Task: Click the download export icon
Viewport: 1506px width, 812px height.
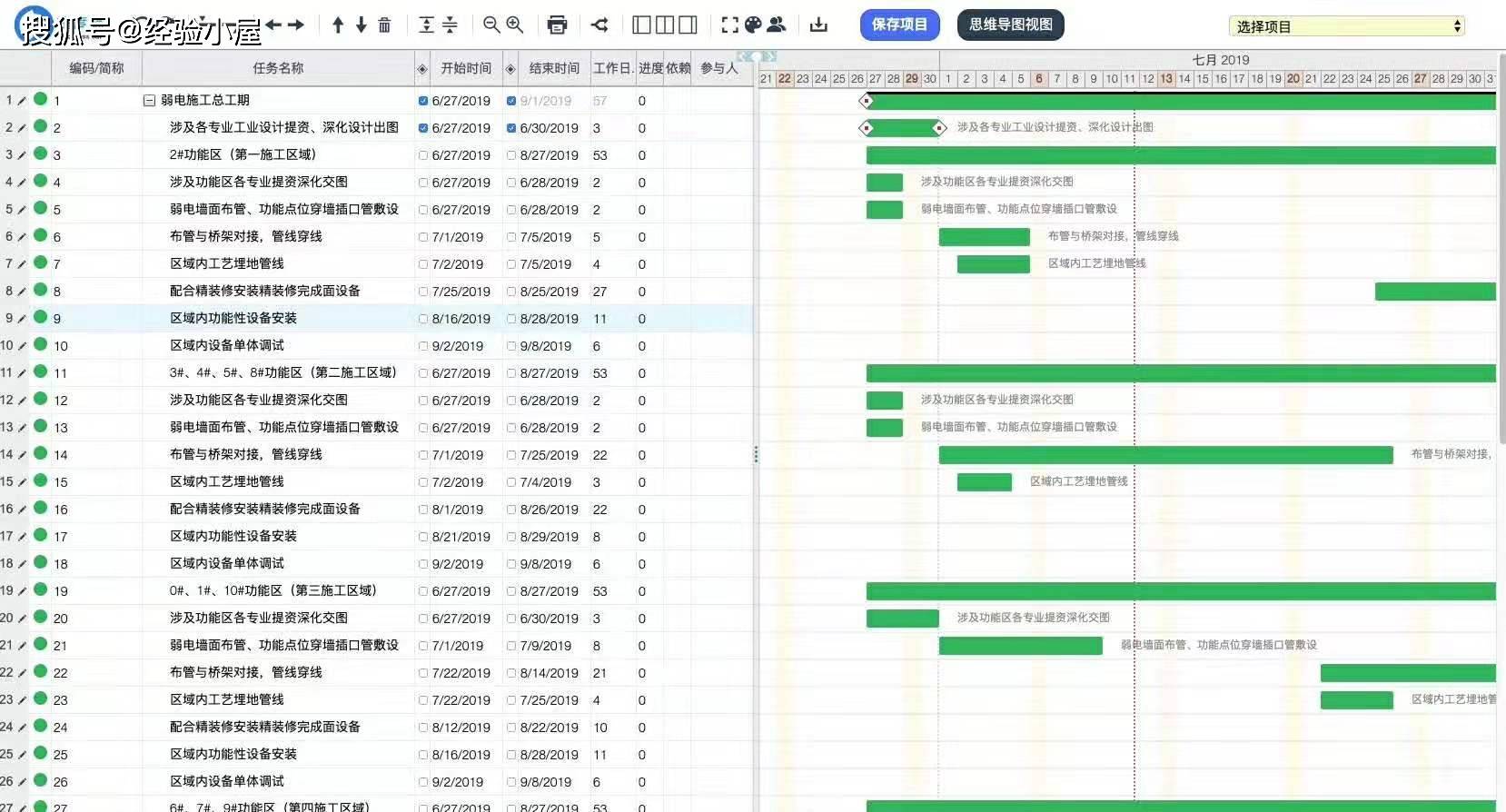Action: click(818, 25)
